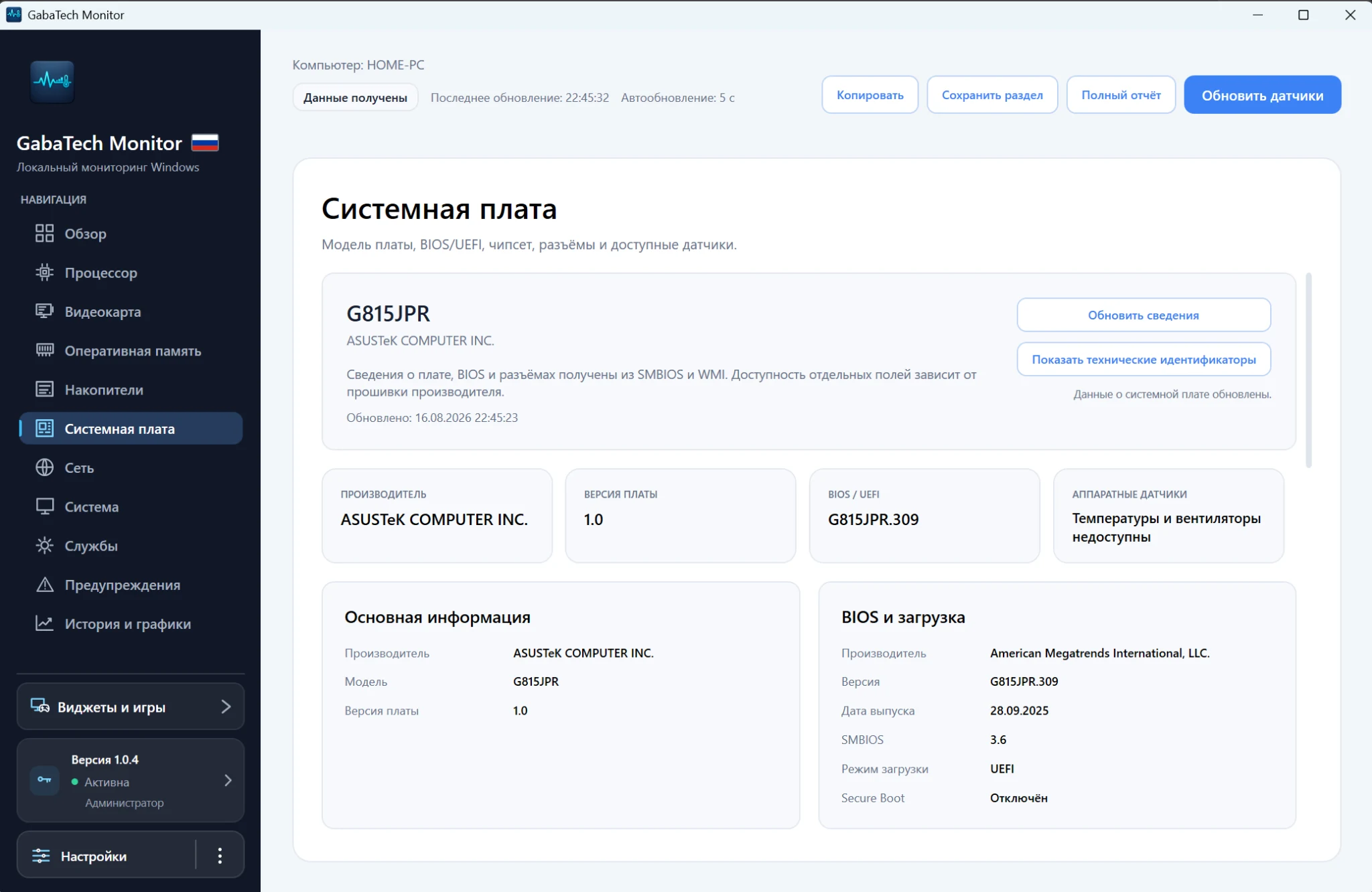Click the Процессор chip icon
Viewport: 1372px width, 892px height.
44,272
